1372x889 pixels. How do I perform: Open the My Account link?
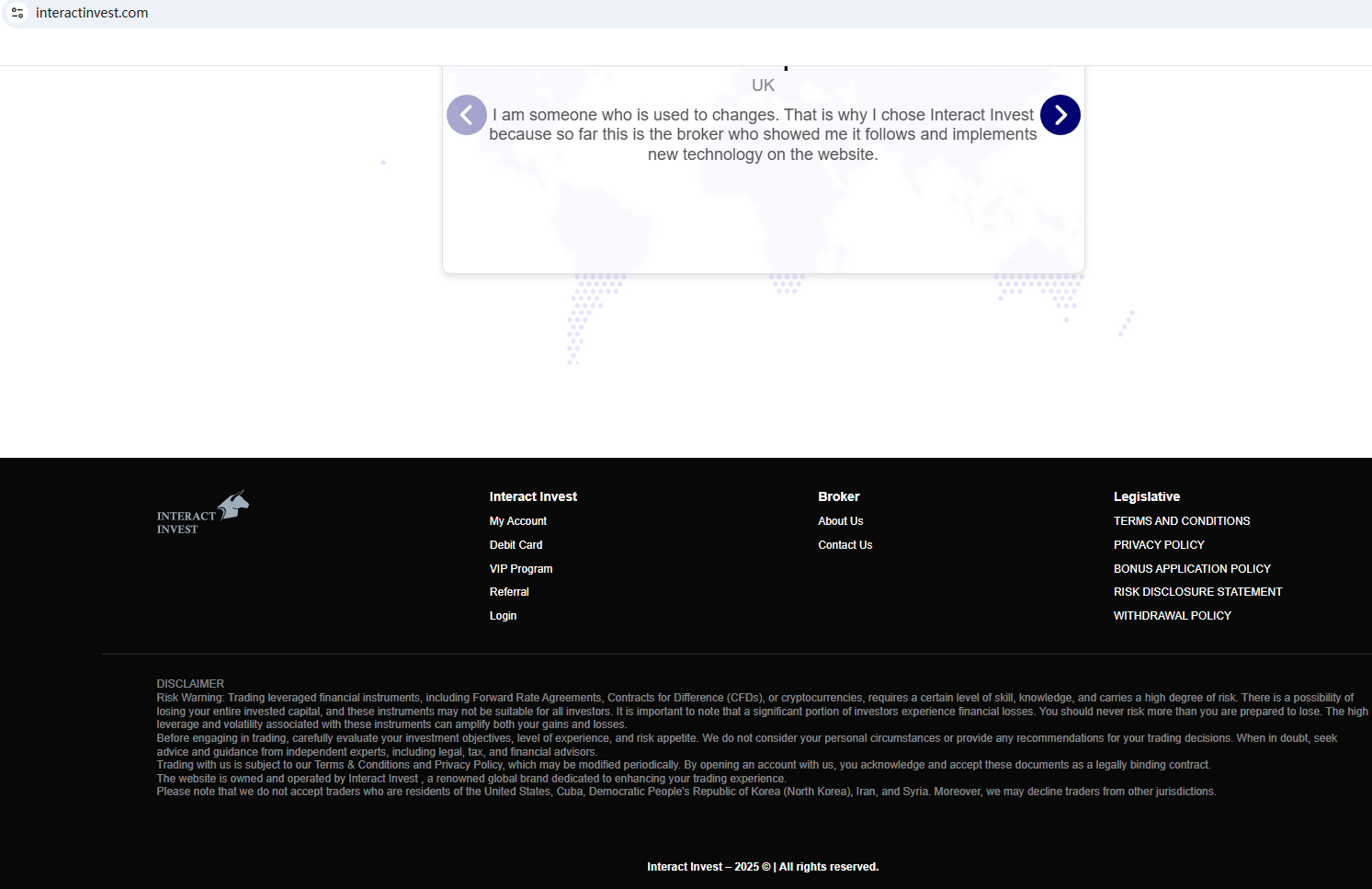[x=517, y=521]
